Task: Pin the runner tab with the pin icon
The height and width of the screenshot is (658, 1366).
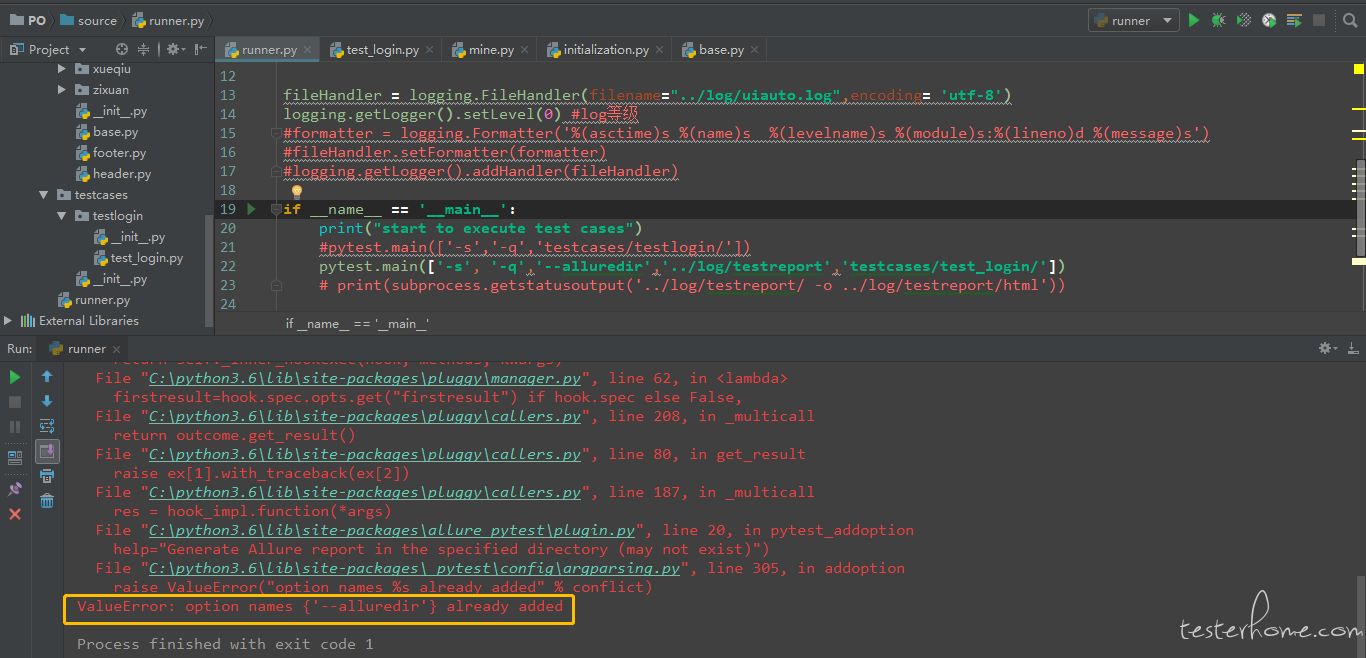Action: pyautogui.click(x=15, y=489)
